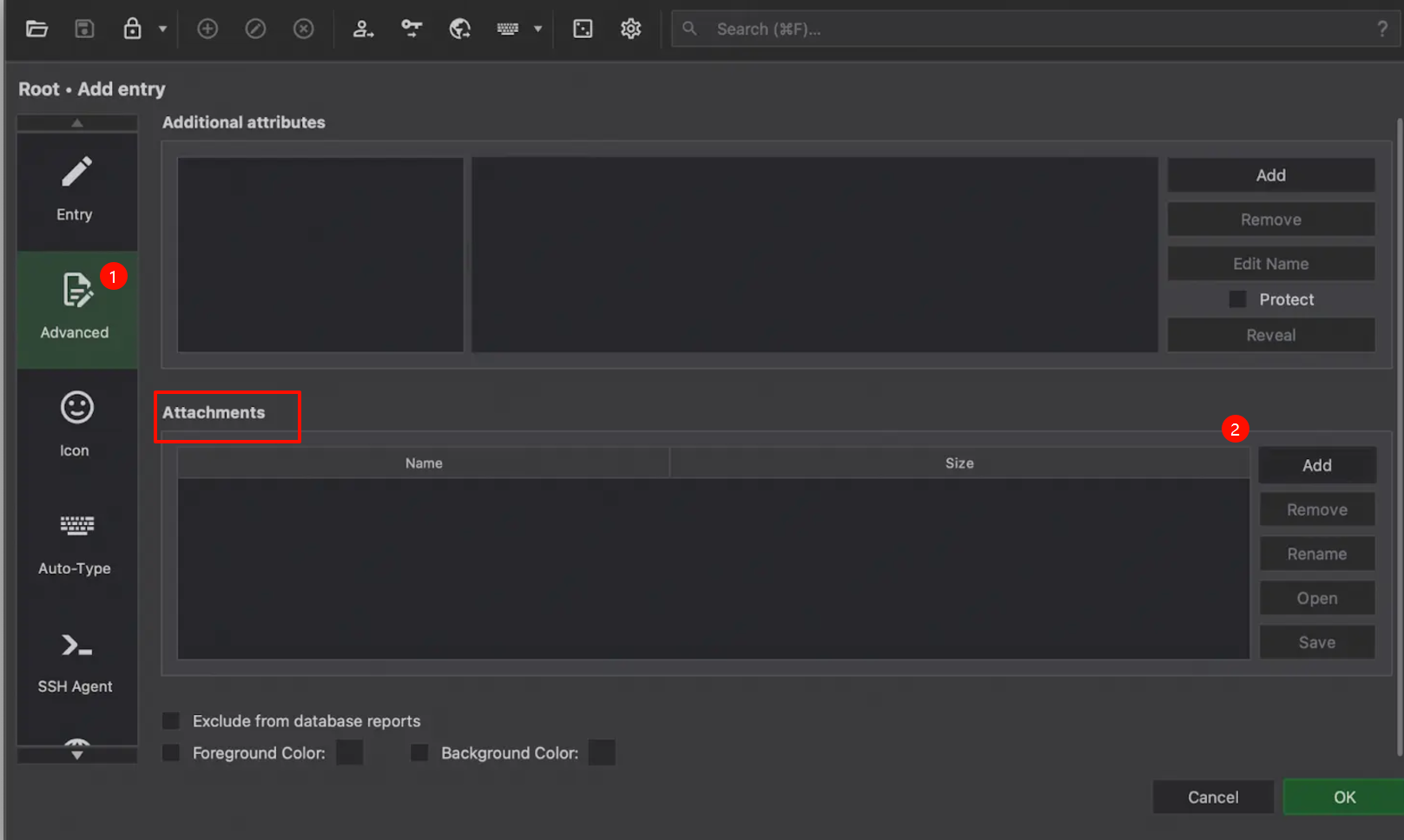Enable the Protect attribute checkbox

(1237, 299)
